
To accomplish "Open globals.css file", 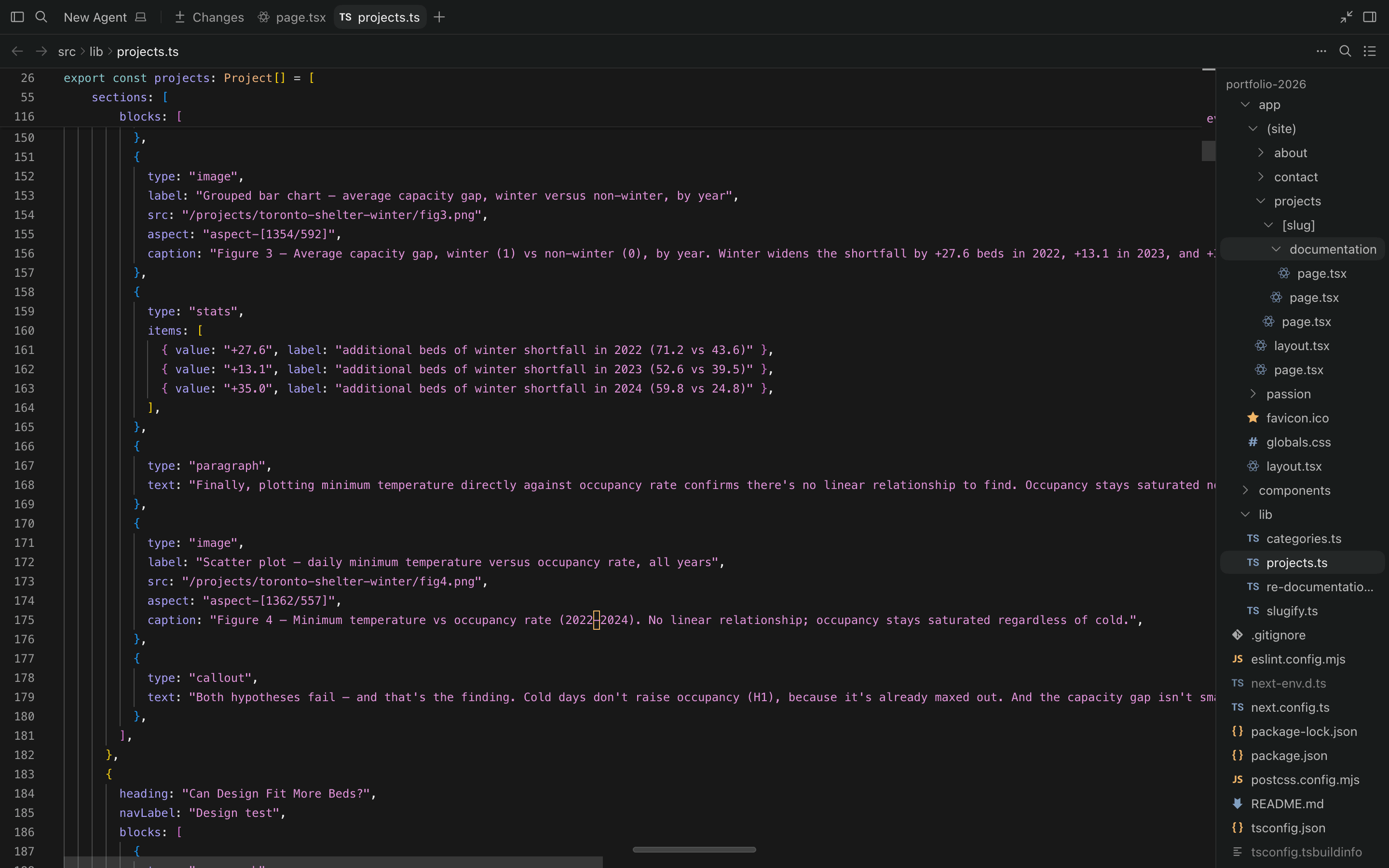I will (1302, 442).
